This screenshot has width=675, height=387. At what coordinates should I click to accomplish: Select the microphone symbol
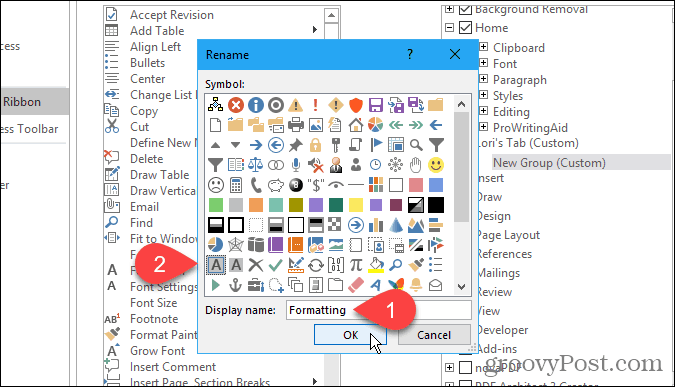pos(296,165)
